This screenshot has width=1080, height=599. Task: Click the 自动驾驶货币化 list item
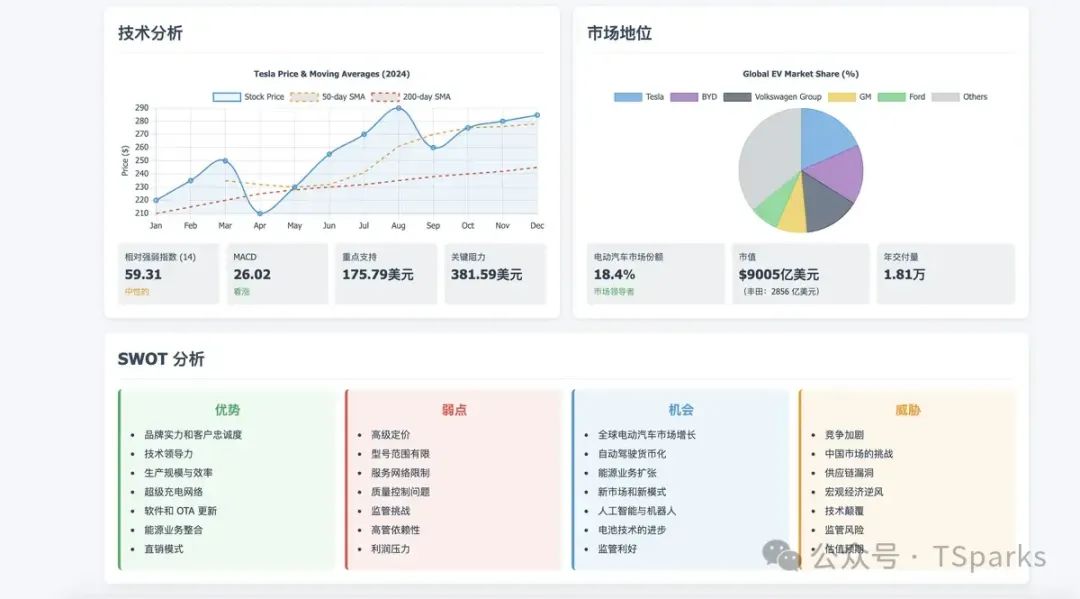point(632,454)
